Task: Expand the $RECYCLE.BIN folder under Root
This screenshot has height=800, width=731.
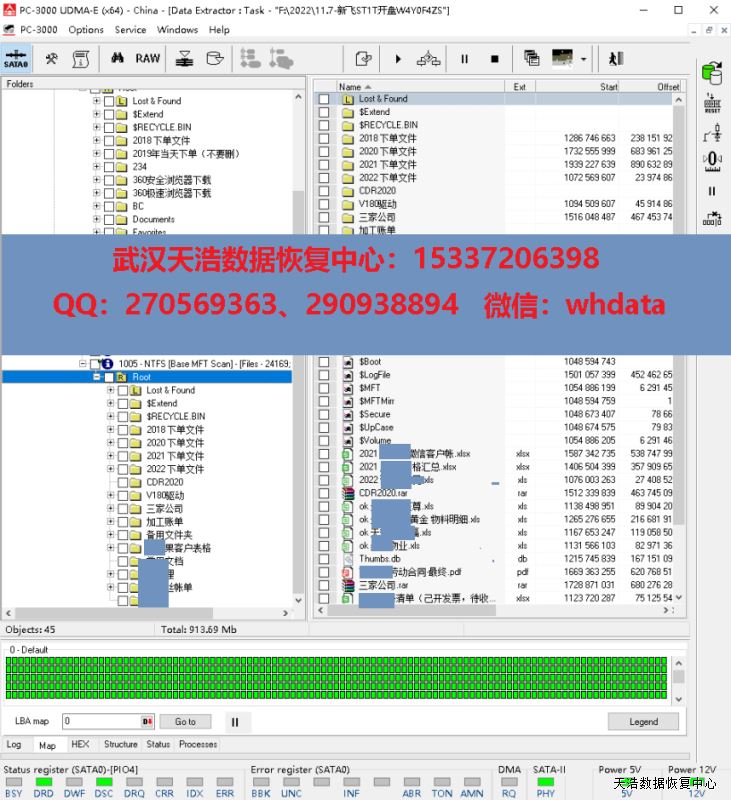Action: pyautogui.click(x=110, y=416)
